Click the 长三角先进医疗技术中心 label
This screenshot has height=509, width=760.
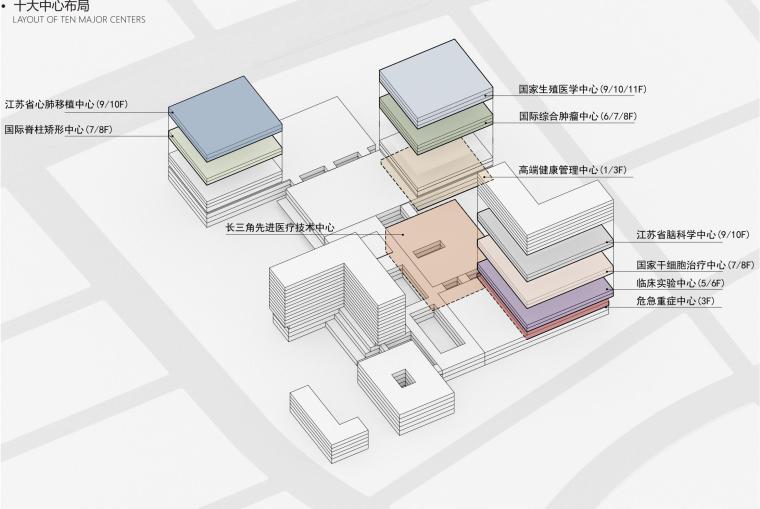(x=280, y=228)
